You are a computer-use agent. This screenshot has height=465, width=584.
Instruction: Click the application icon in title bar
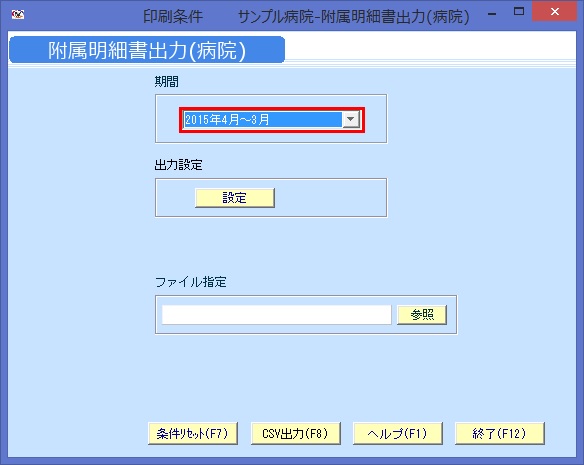[x=18, y=15]
